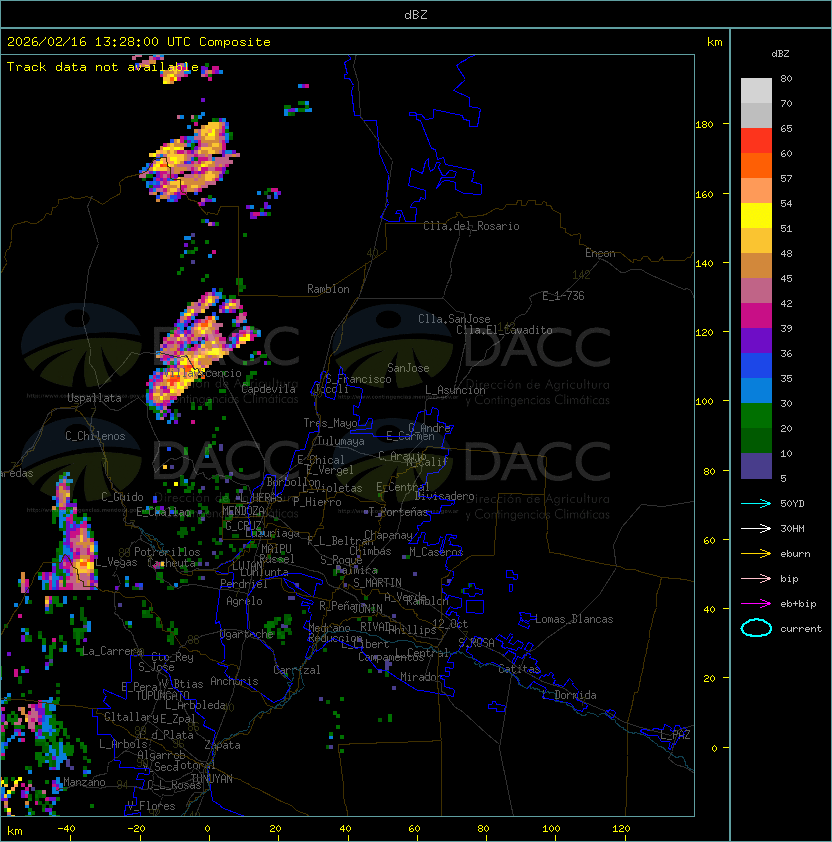Click the 'Ugarteche' map label

pos(247,634)
